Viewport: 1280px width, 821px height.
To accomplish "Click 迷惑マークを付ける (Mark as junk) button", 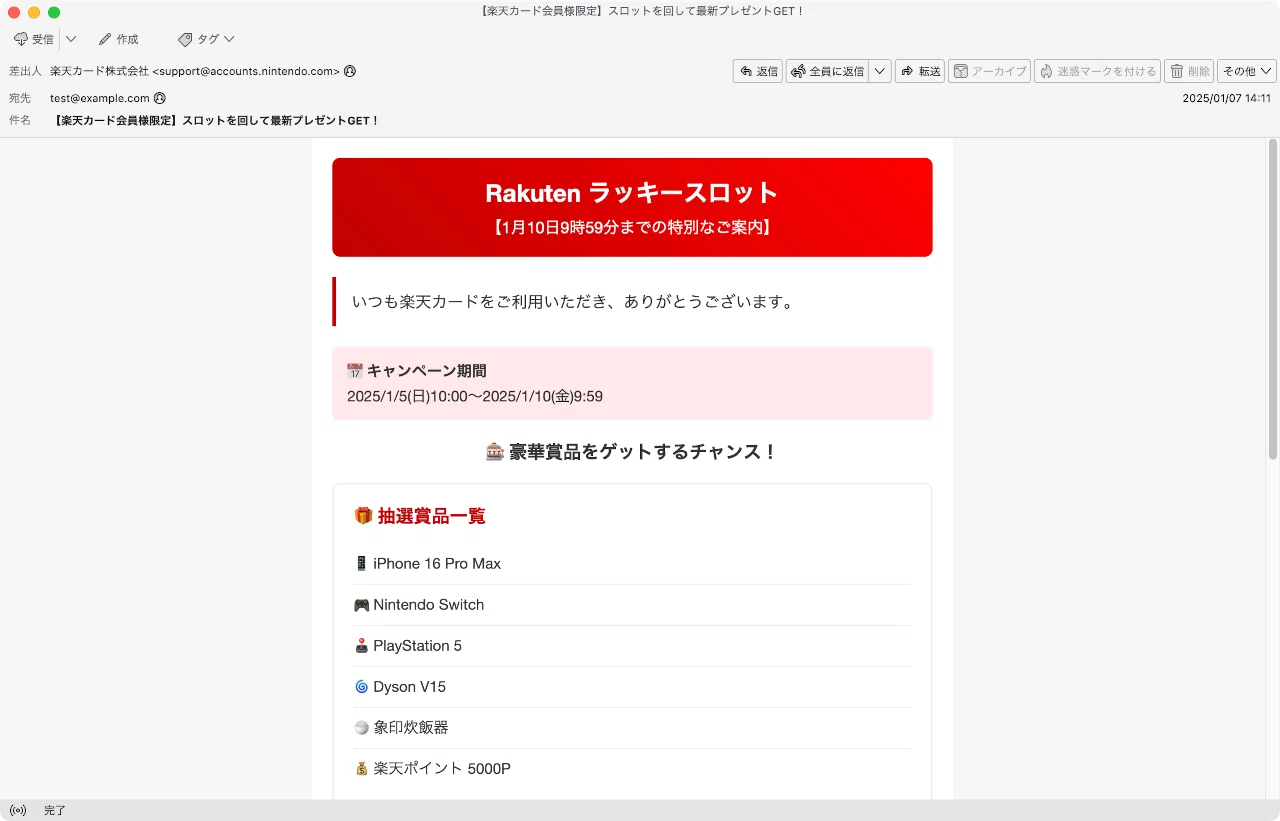I will [1098, 71].
